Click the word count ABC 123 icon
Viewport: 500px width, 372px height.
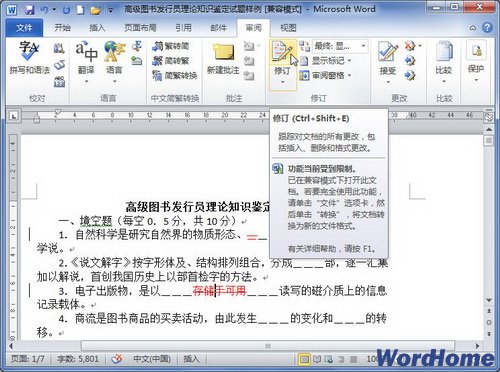(x=59, y=81)
